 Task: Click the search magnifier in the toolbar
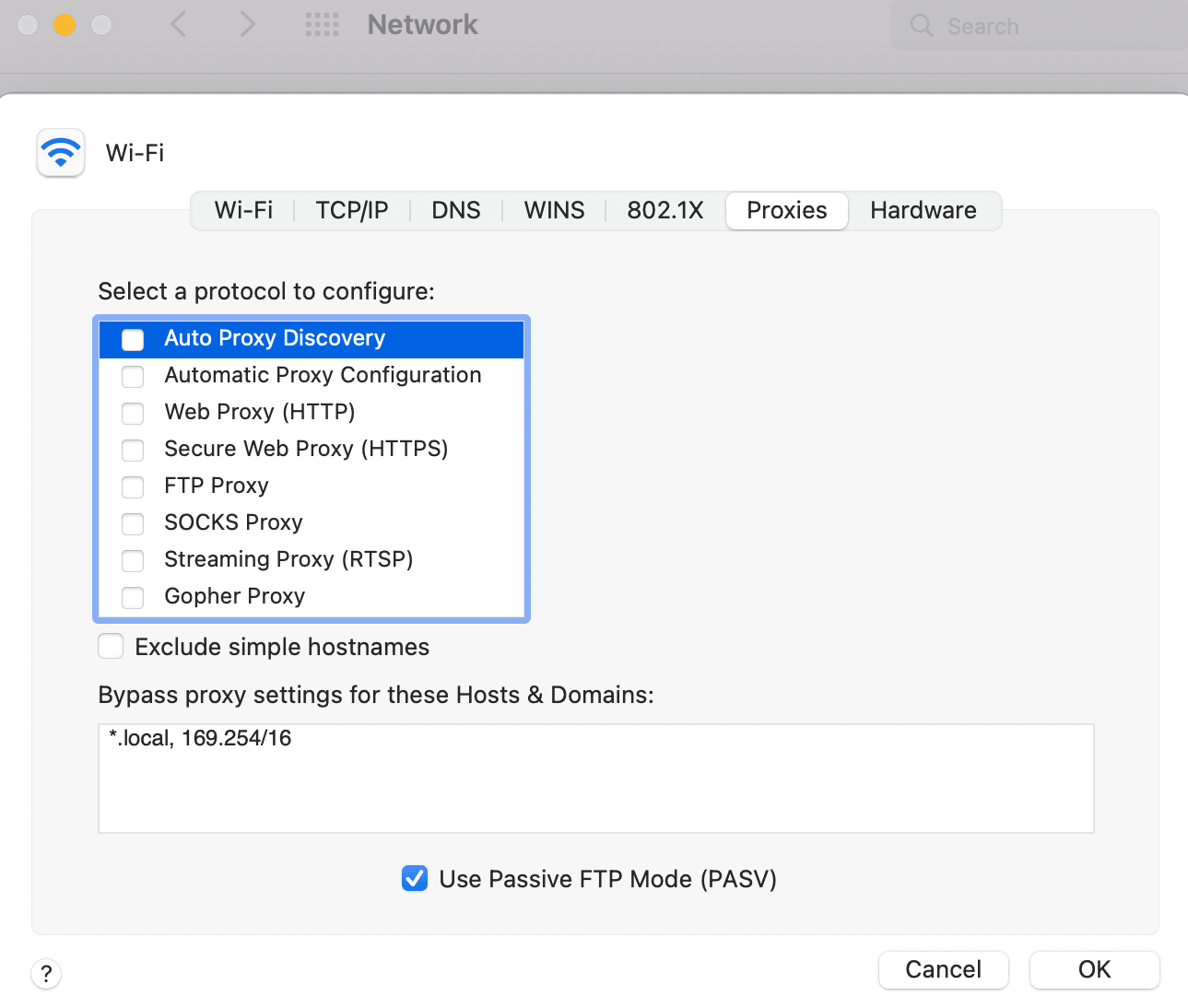click(x=921, y=26)
